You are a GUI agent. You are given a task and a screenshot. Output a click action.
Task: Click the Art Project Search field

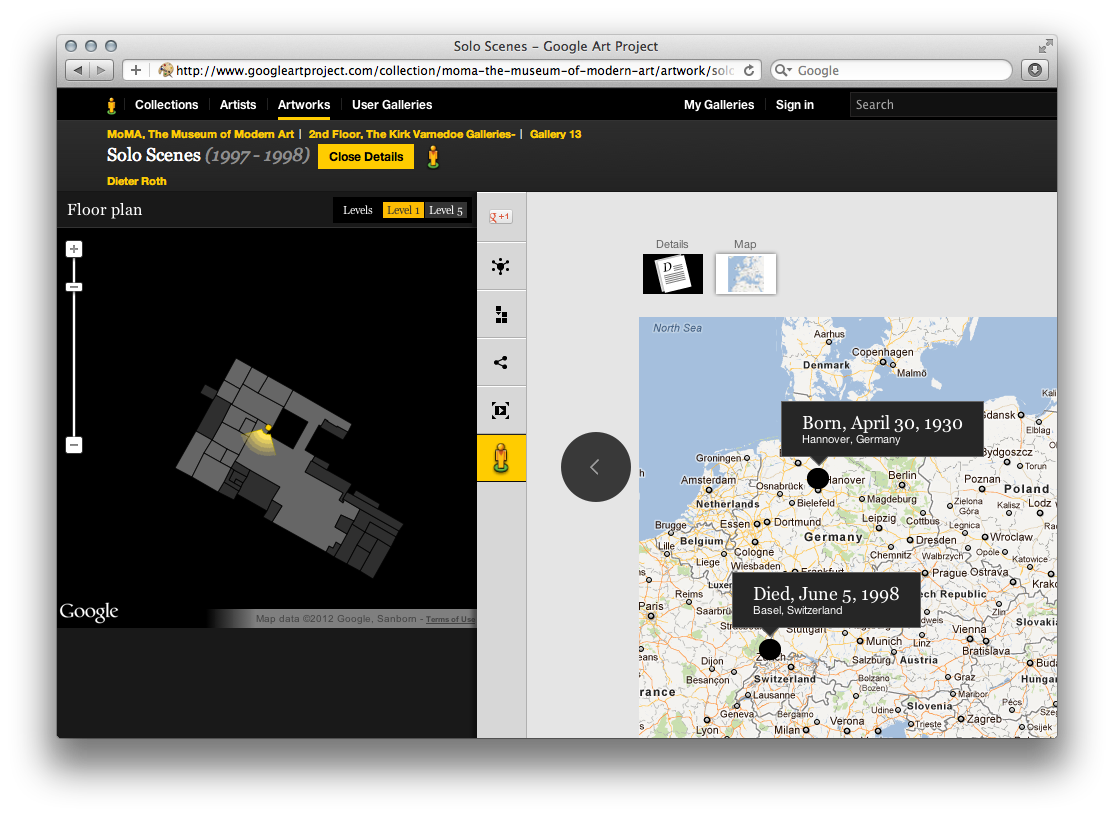point(950,105)
